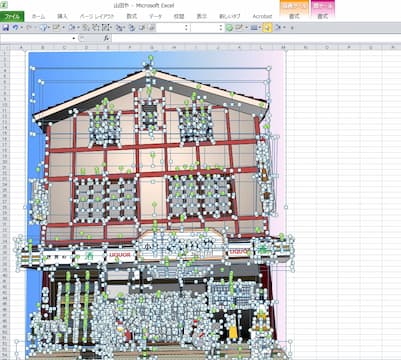Open the green ファイル (File) tab
This screenshot has height=360, width=401.
tap(12, 16)
